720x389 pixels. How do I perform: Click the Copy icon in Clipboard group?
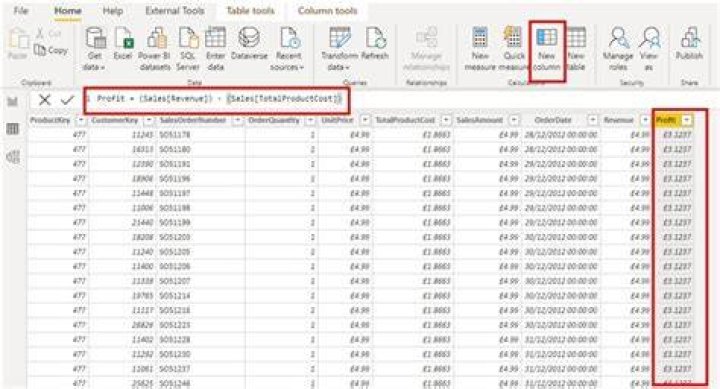40,50
